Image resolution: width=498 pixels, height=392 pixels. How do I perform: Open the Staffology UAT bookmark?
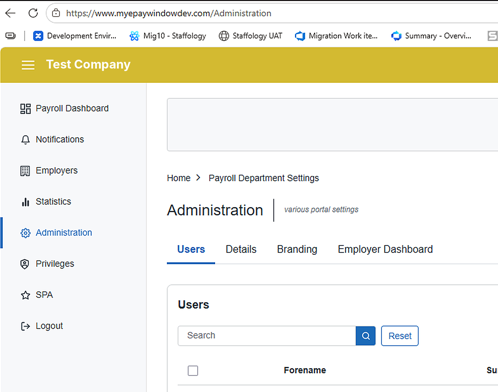[250, 36]
